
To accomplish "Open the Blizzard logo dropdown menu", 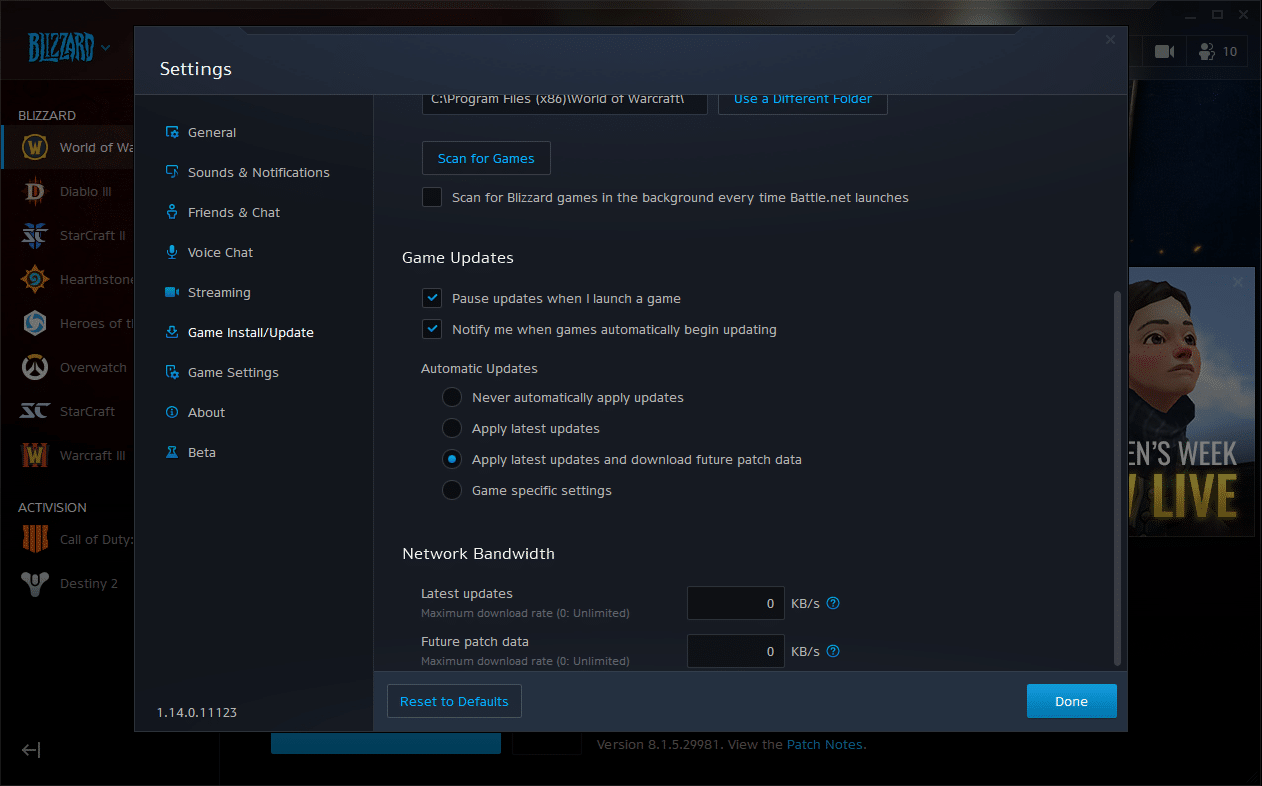I will tap(68, 46).
